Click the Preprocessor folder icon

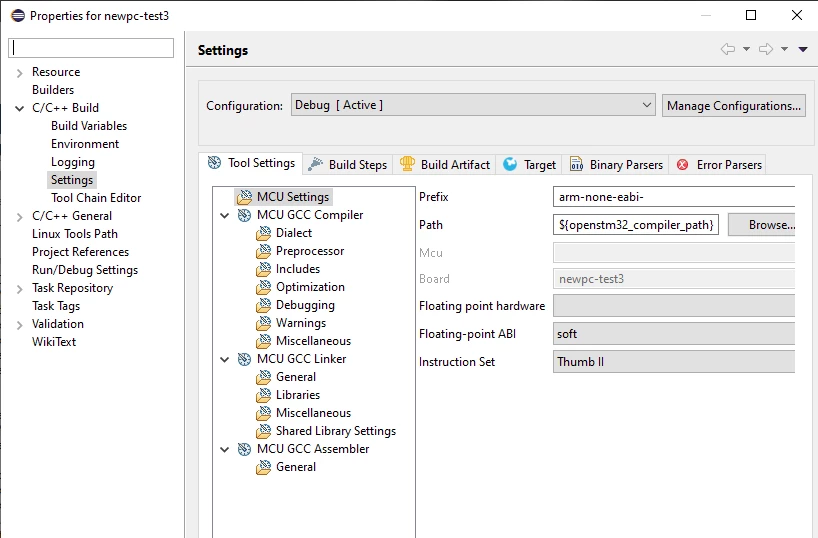point(263,252)
